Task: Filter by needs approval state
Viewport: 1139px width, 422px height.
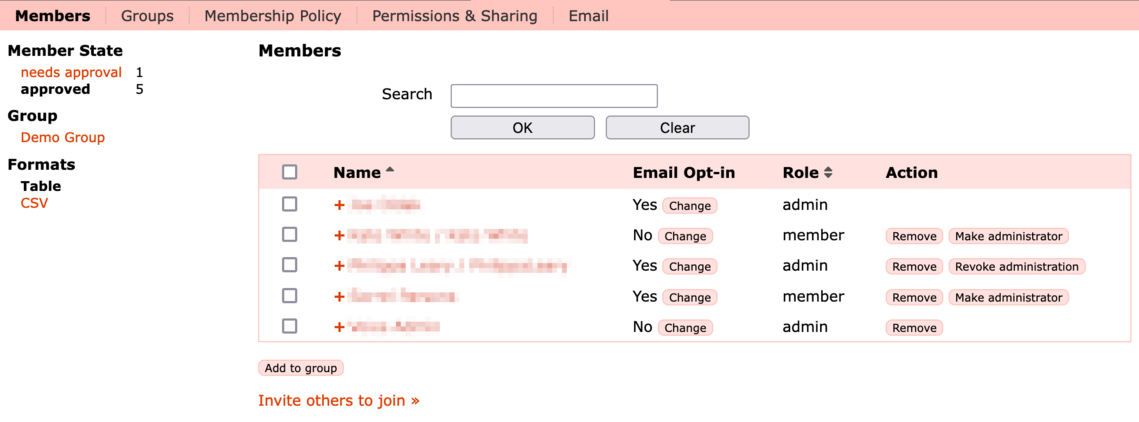Action: coord(71,72)
